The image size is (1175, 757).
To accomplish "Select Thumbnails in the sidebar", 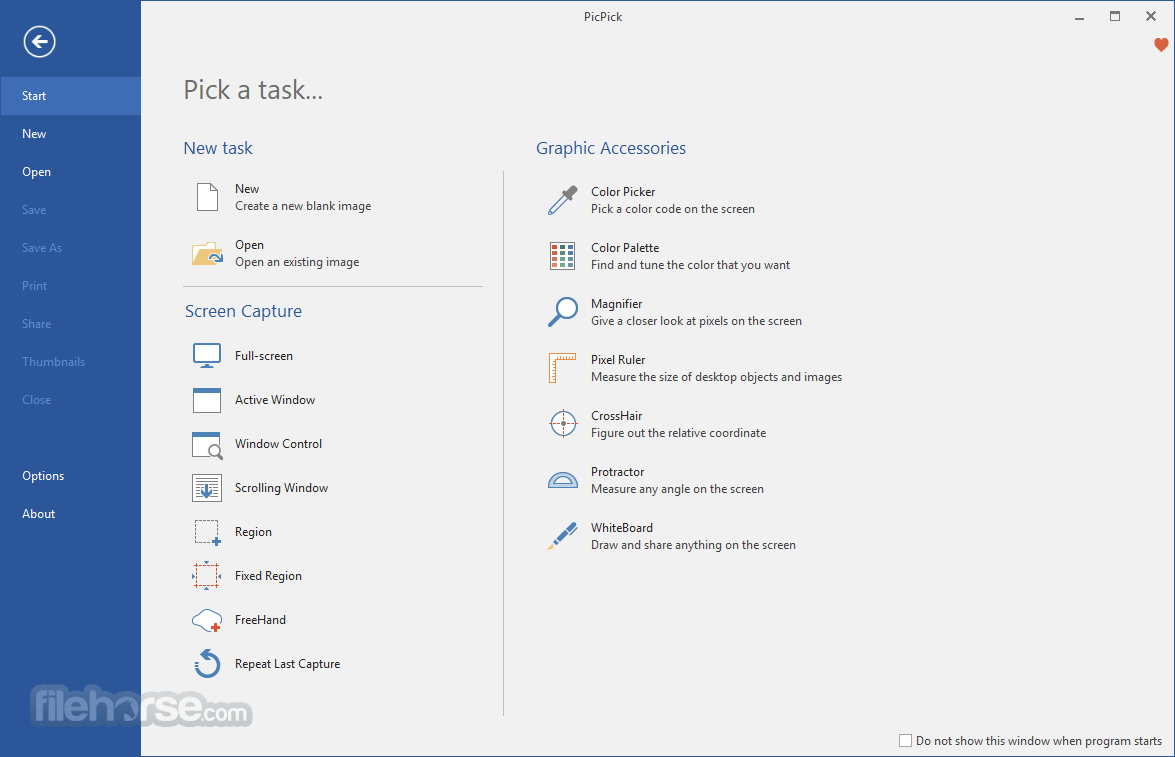I will pos(70,362).
